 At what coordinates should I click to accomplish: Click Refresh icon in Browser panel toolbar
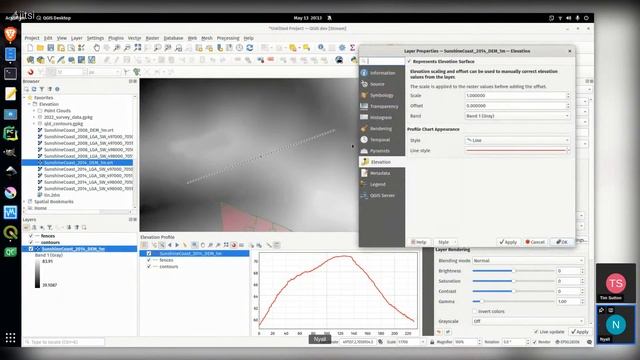pyautogui.click(x=34, y=89)
